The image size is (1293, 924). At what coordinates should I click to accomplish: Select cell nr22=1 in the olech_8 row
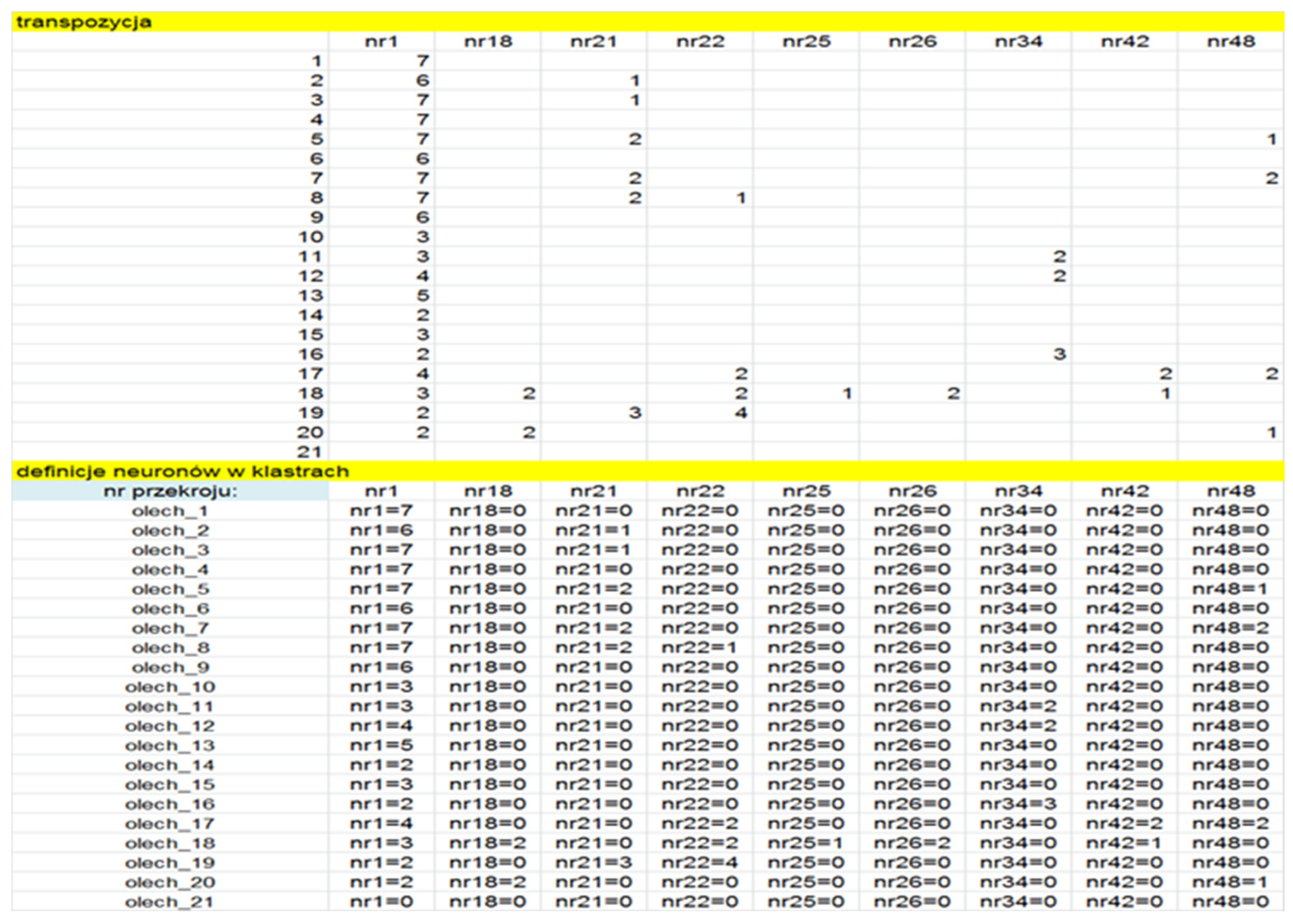pyautogui.click(x=700, y=648)
